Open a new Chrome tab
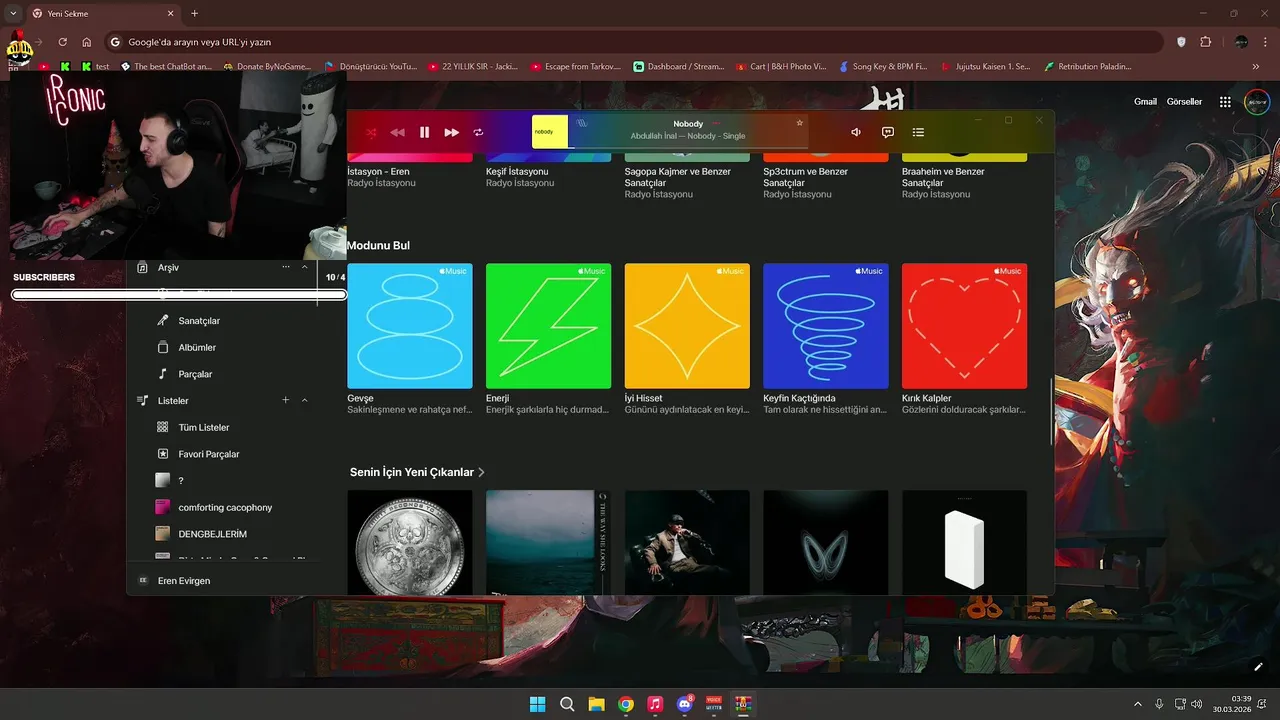 [194, 13]
